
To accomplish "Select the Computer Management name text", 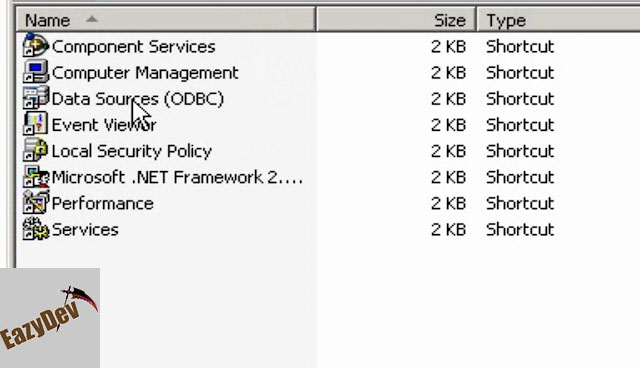I will click(145, 73).
